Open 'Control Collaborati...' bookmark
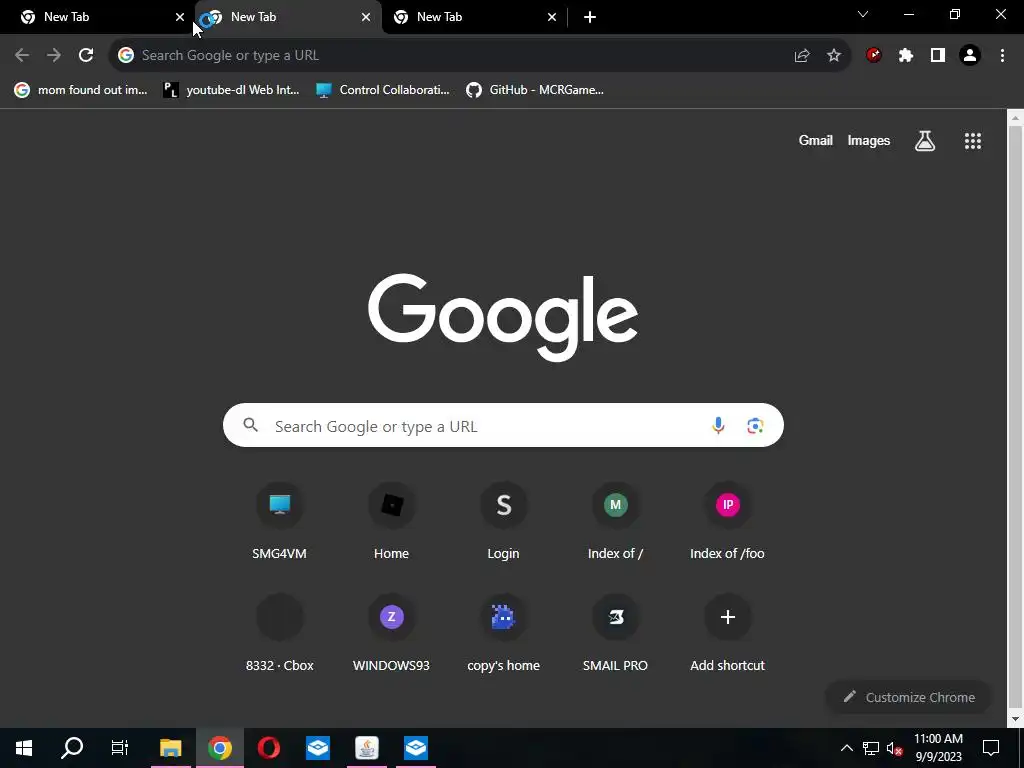This screenshot has height=768, width=1024. click(x=383, y=90)
